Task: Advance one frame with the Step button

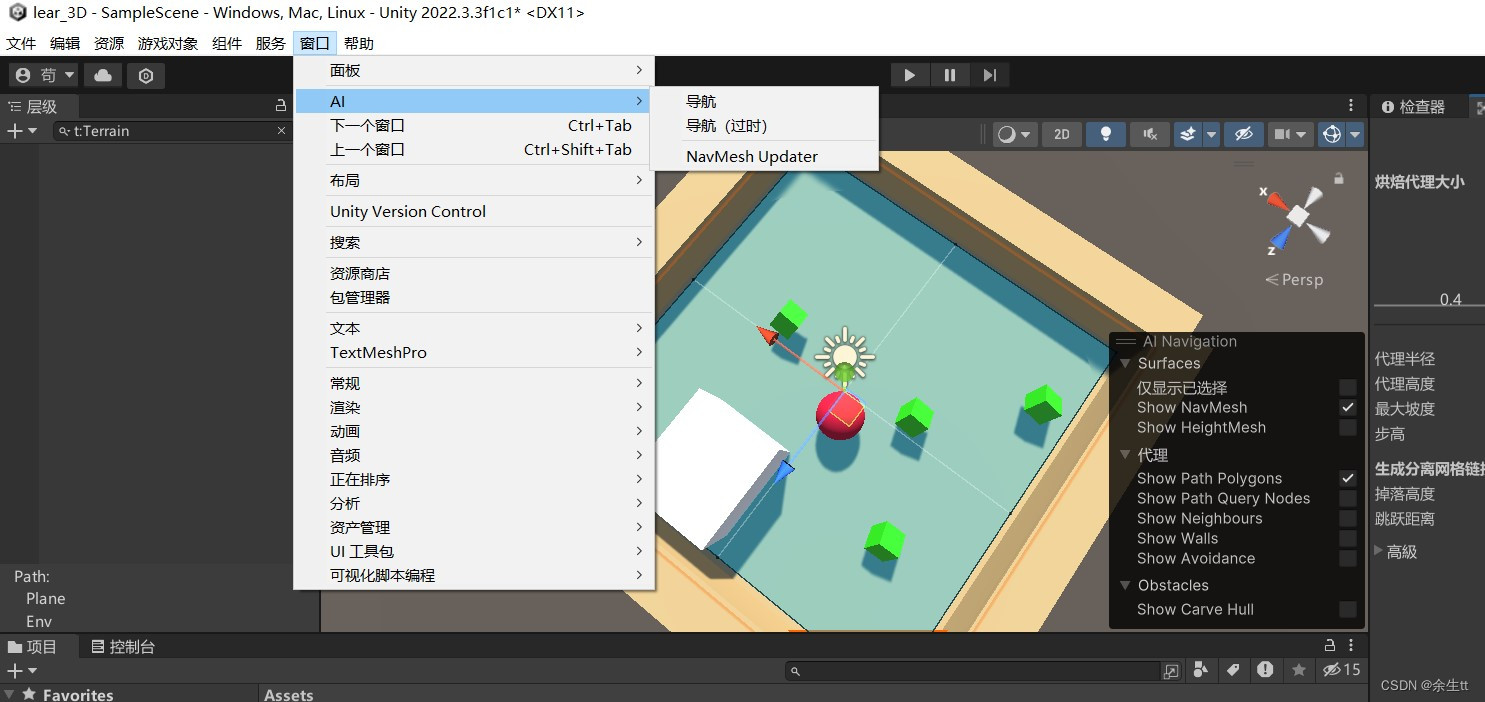Action: [989, 75]
